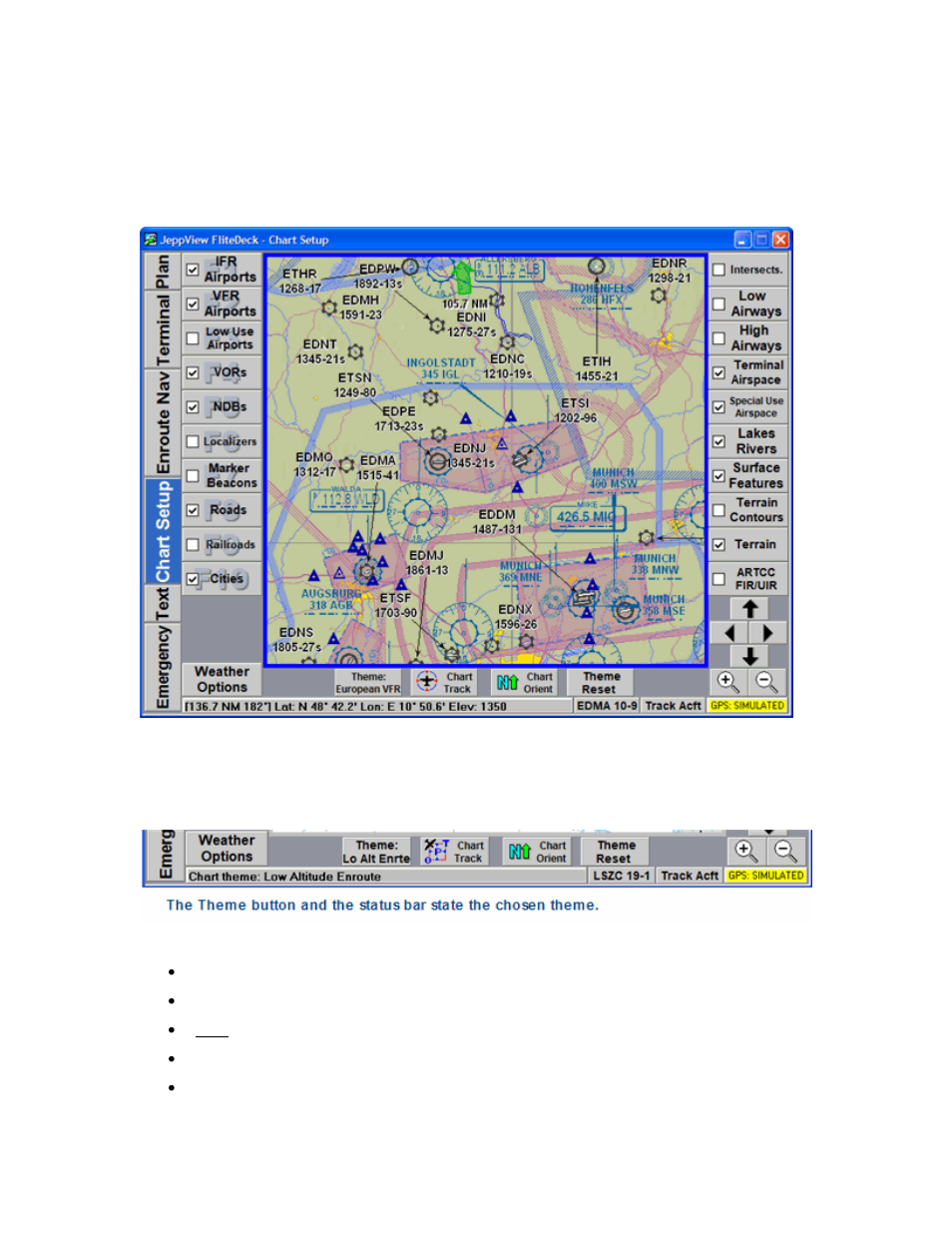Click zoom out magnifier in lower toolbar strip
952x1233 pixels.
(x=785, y=851)
